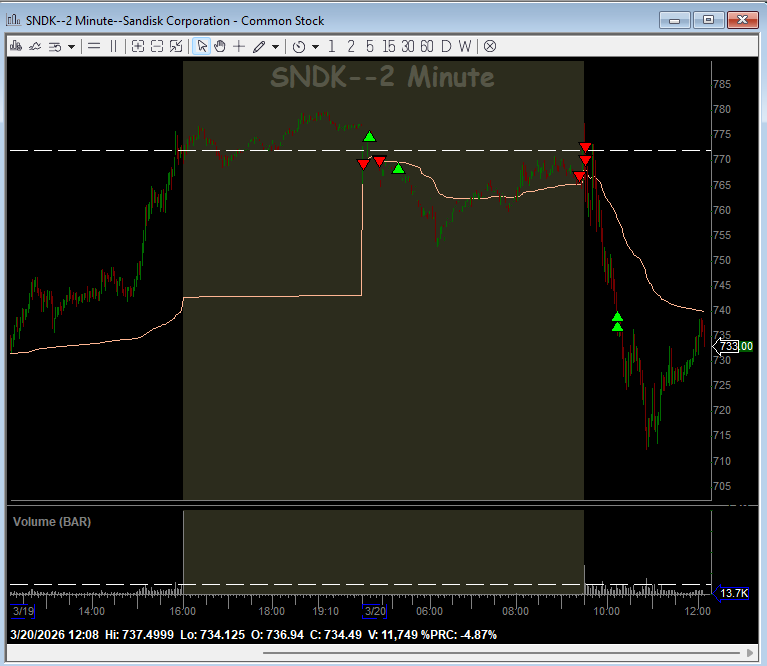Switch chart to Daily (D) interval
Screen dimensions: 767x666
coord(446,46)
